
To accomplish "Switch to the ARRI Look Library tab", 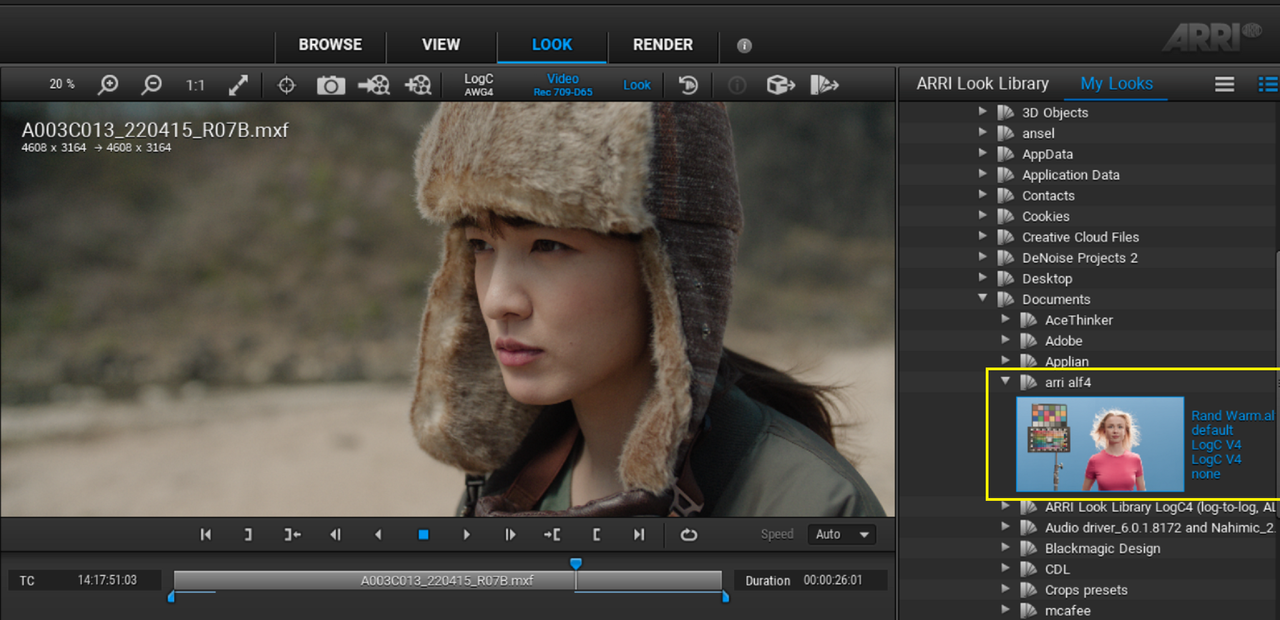I will 983,84.
